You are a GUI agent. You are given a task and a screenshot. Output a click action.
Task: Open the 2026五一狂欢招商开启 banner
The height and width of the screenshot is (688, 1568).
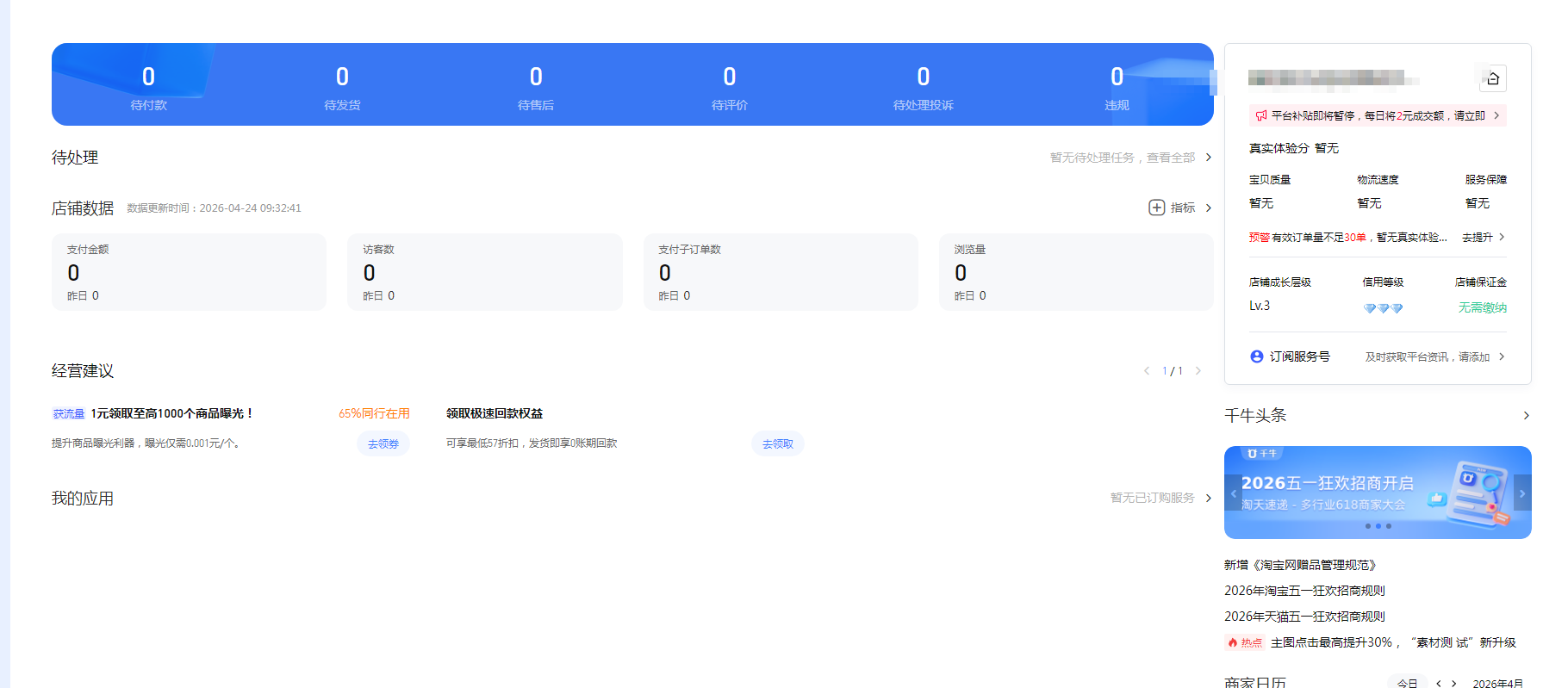coord(1378,493)
